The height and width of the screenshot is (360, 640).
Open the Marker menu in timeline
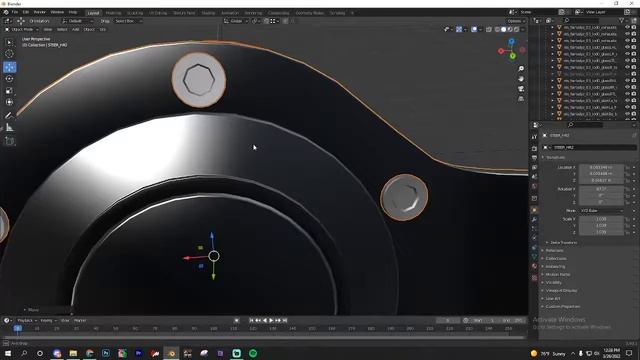click(80, 320)
